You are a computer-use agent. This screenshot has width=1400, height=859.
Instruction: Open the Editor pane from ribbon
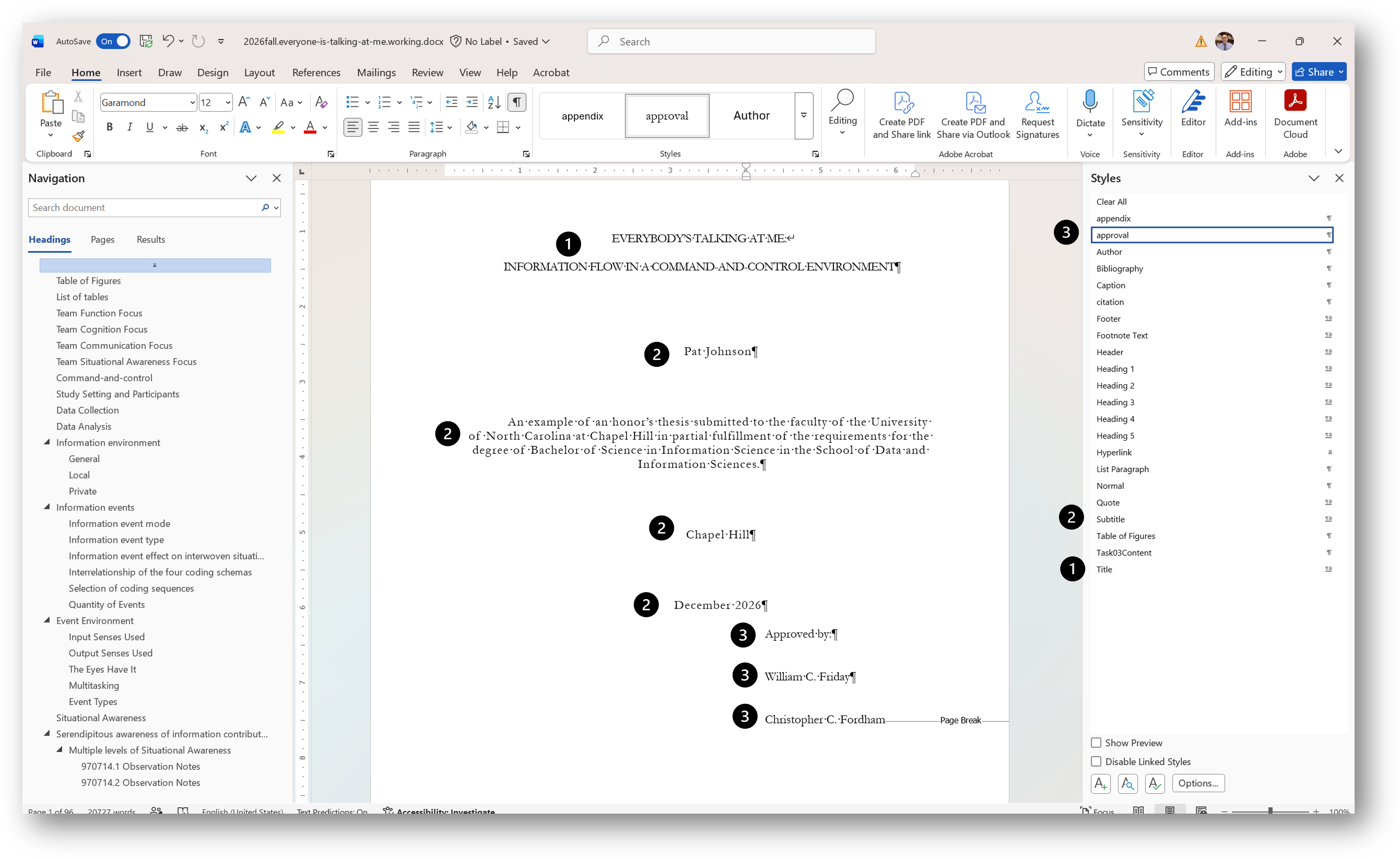point(1193,109)
